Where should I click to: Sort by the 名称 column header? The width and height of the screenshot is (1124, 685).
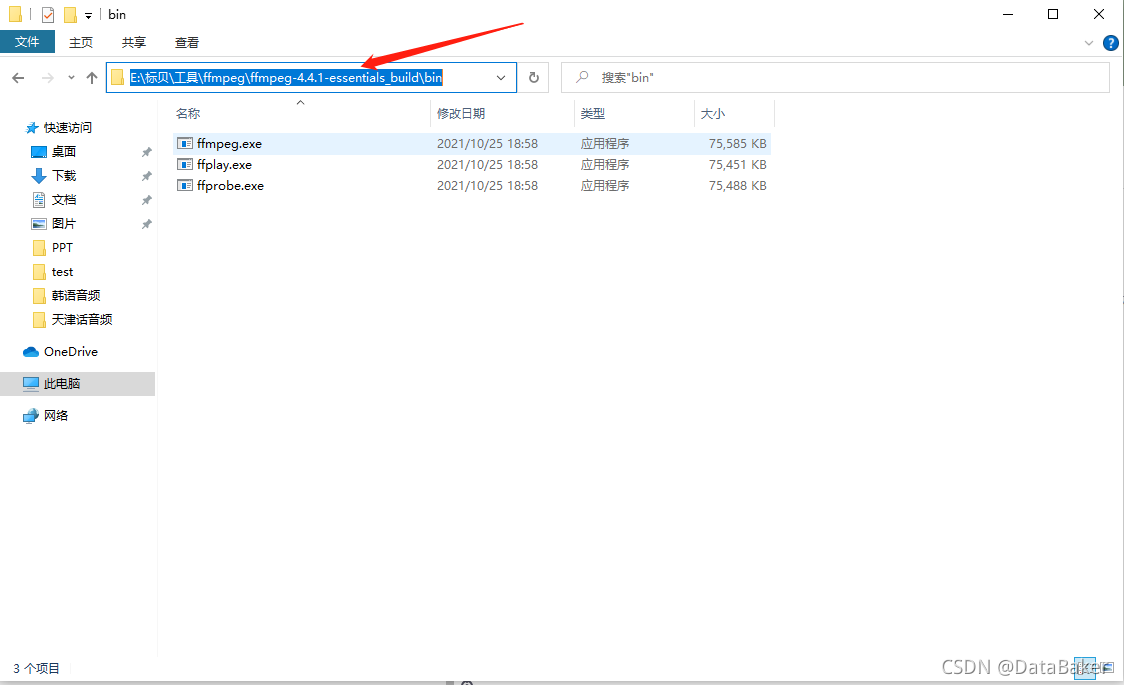pyautogui.click(x=188, y=113)
